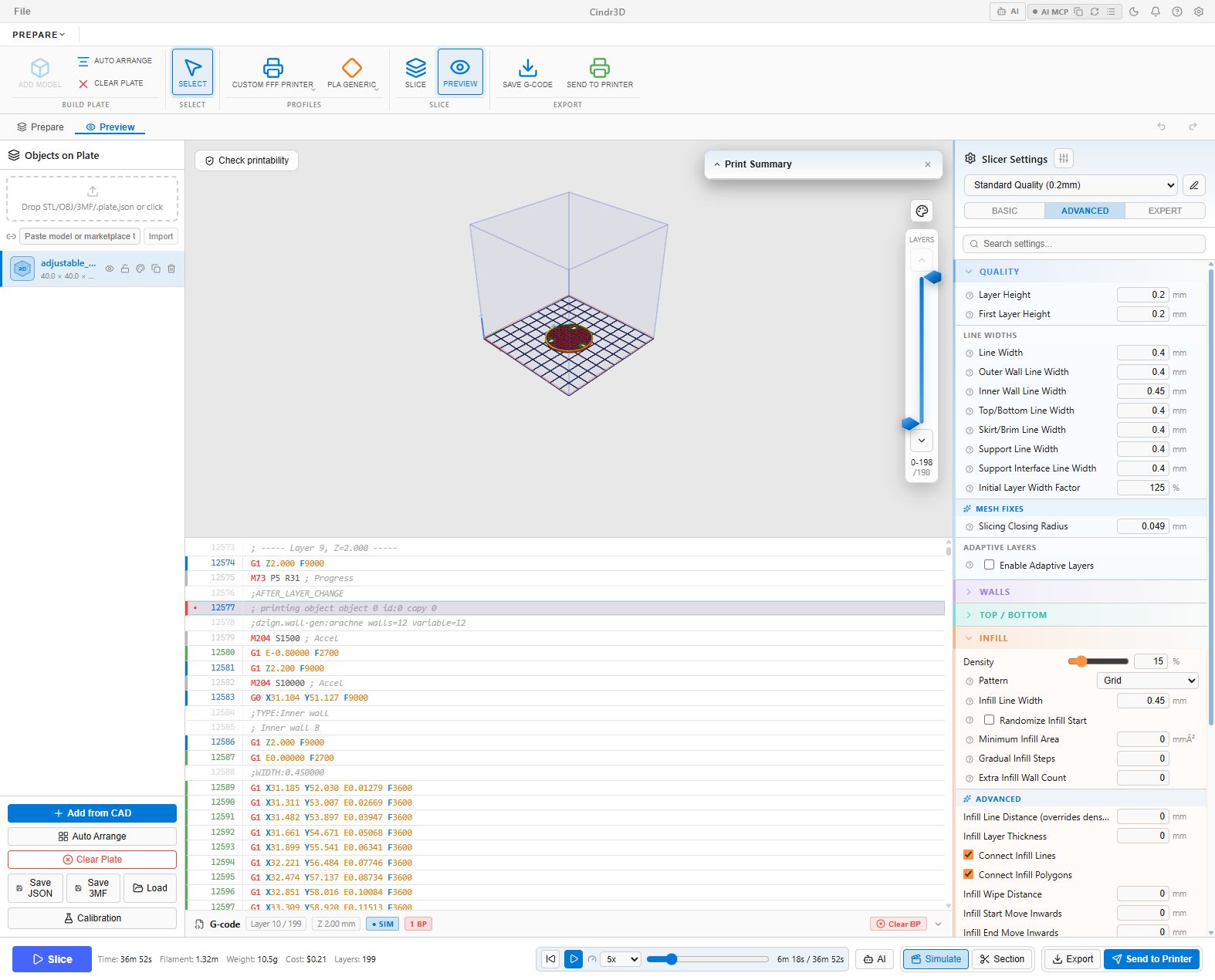Expand the Walls settings section
The image size is (1215, 980).
click(1081, 592)
